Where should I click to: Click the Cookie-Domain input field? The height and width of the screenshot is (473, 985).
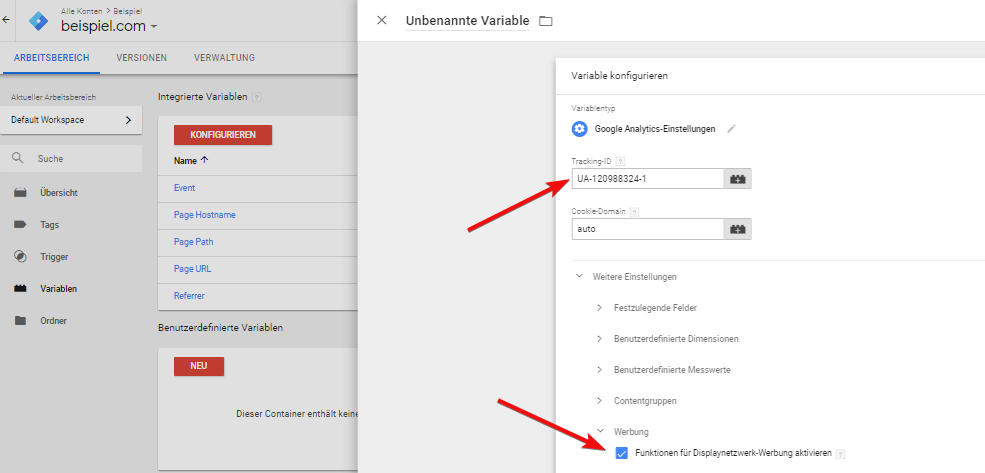[x=648, y=229]
